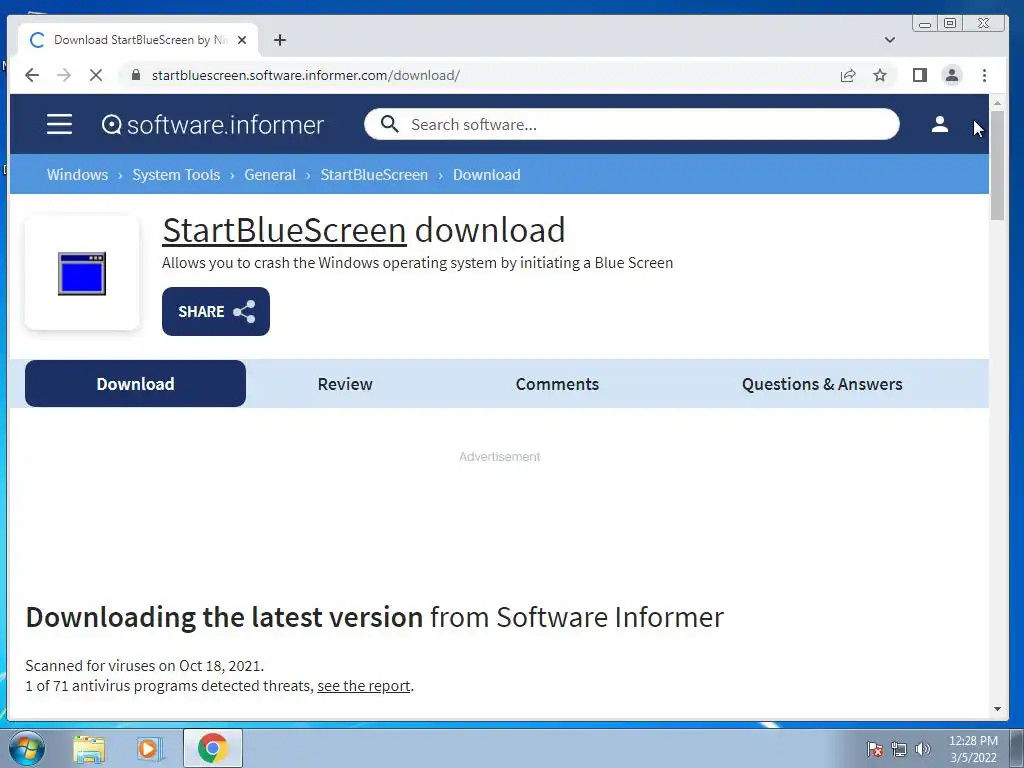Open the System Tools breadcrumb link
The height and width of the screenshot is (768, 1024).
176,174
